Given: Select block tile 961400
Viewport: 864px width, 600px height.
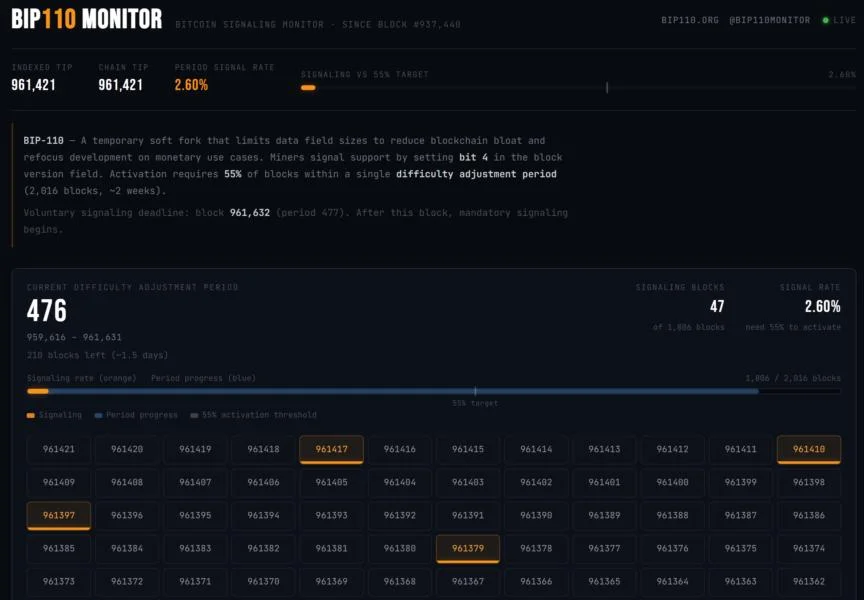Looking at the screenshot, I should tap(672, 483).
